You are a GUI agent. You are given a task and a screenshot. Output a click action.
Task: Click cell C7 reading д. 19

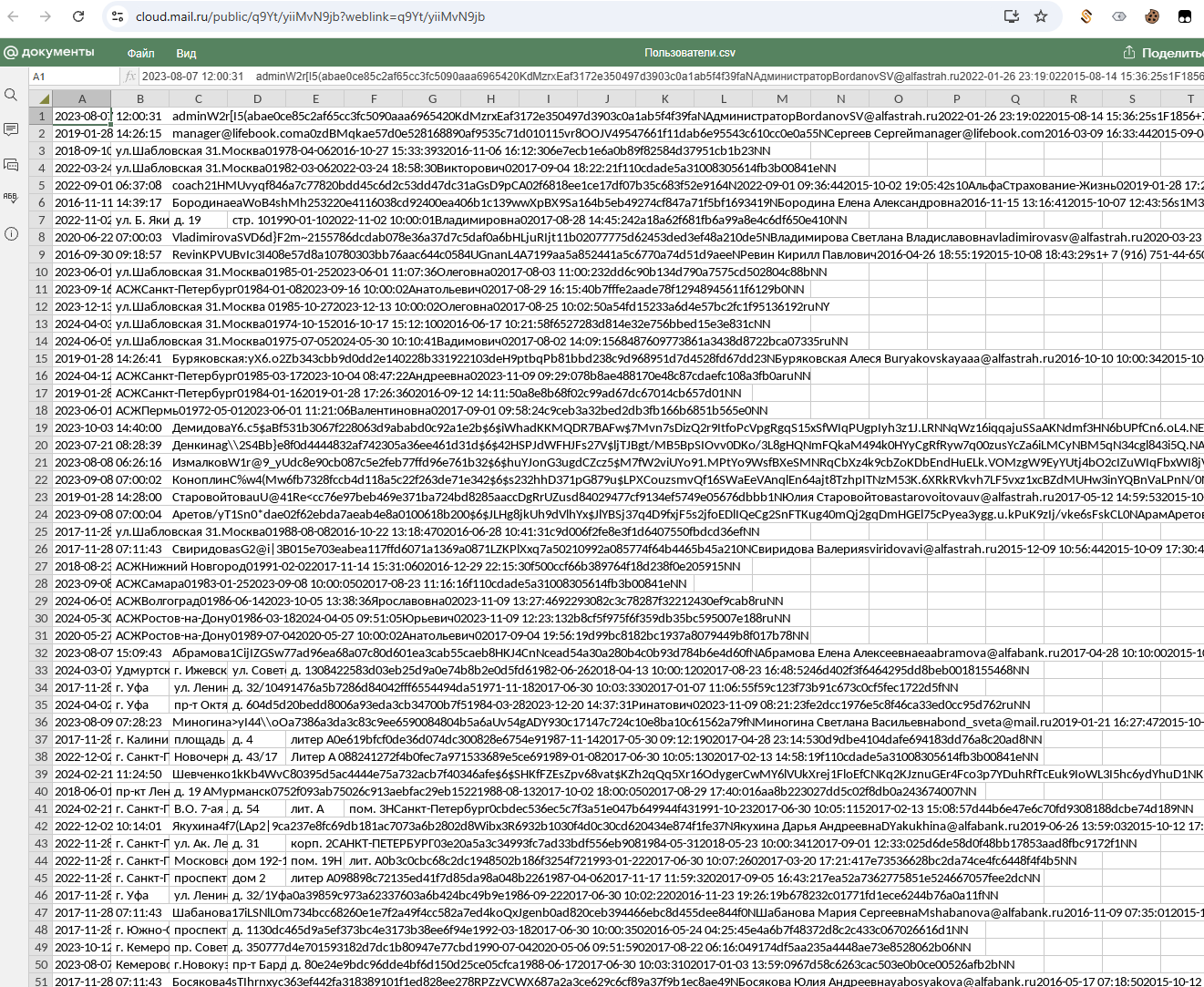pos(199,220)
